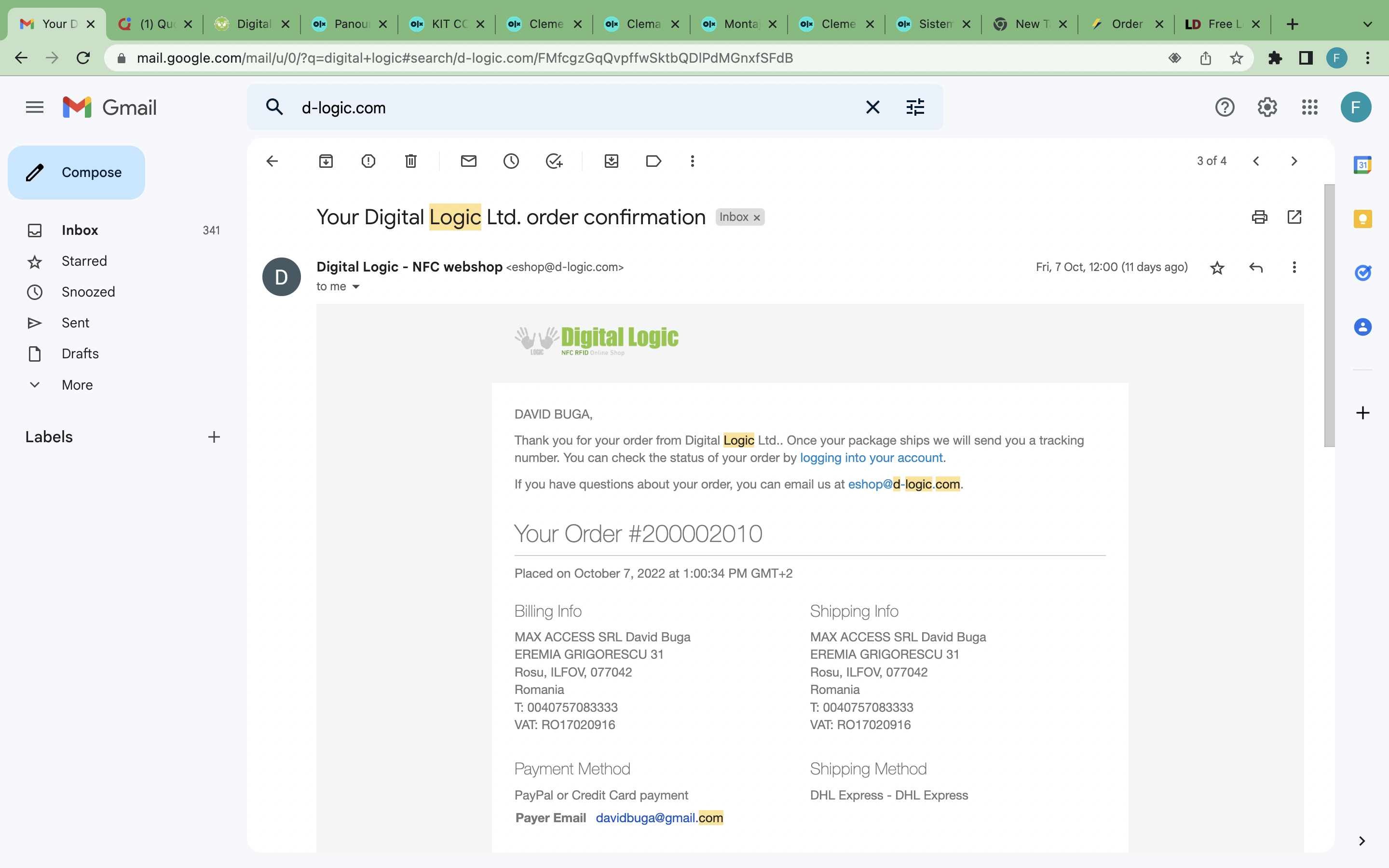Screen dimensions: 1389x868
Task: Add this email to Tasks
Action: pyautogui.click(x=554, y=162)
